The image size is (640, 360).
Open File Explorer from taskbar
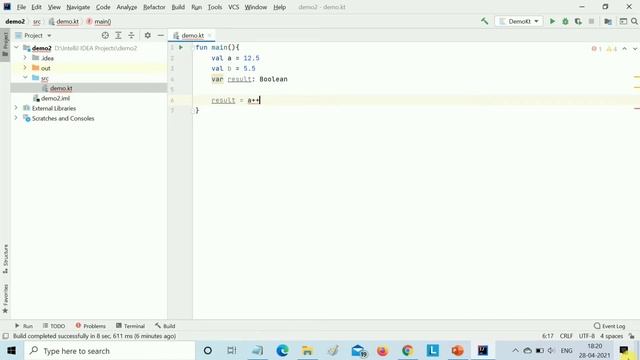(307, 351)
